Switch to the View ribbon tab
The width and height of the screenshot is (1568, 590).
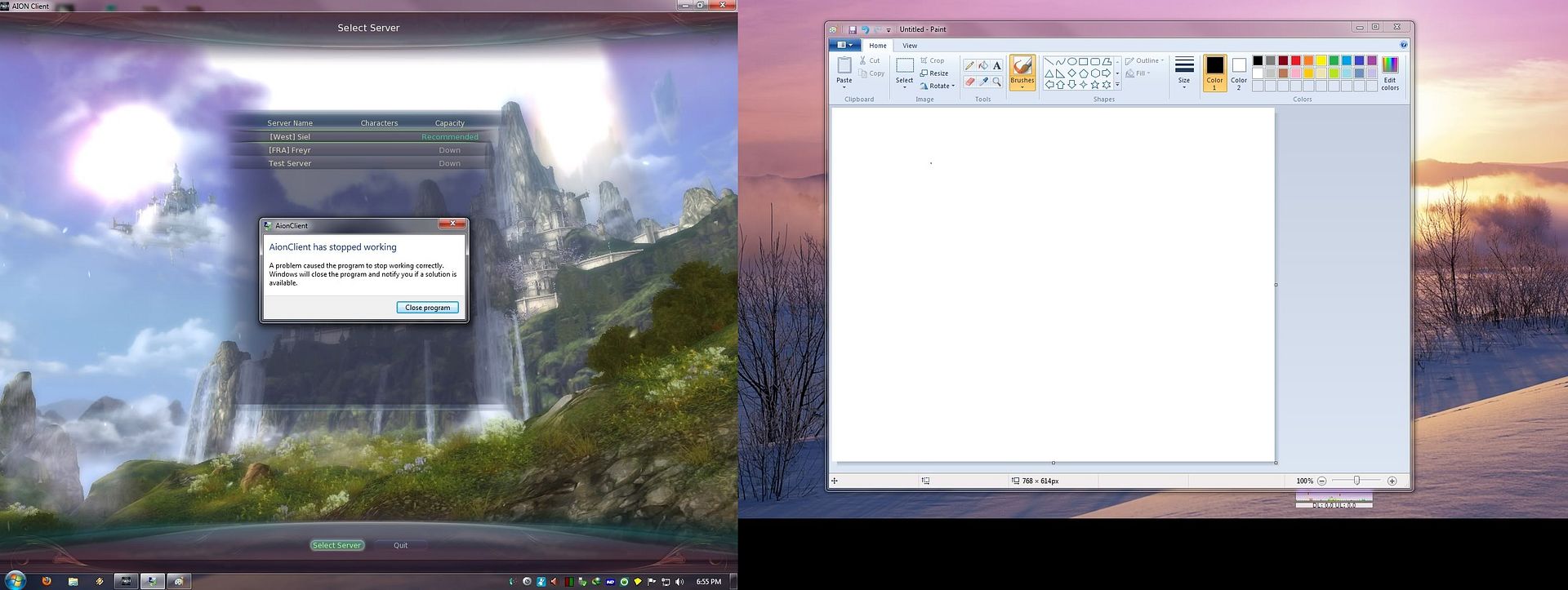[910, 46]
